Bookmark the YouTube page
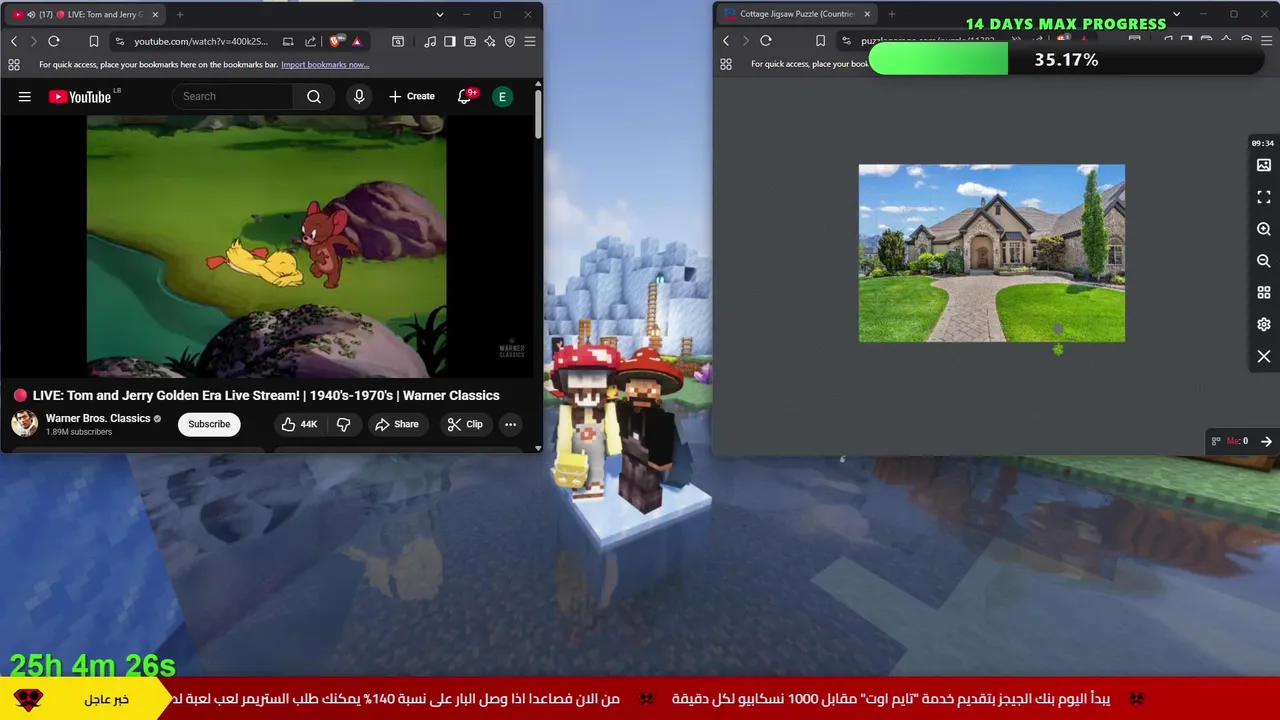Image resolution: width=1280 pixels, height=720 pixels. click(93, 41)
